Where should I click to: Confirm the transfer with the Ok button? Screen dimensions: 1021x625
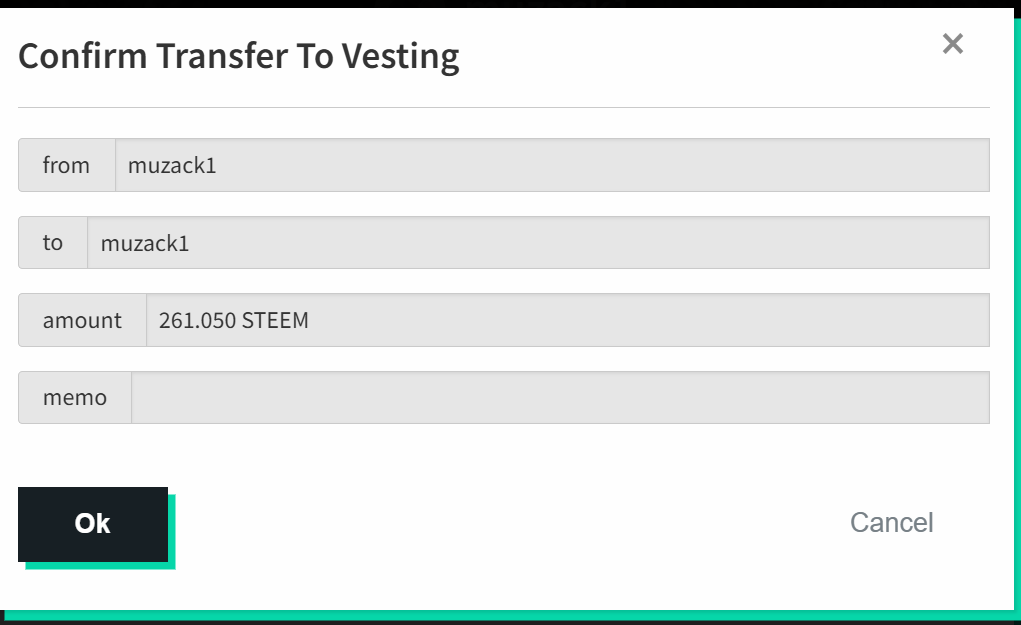click(93, 524)
